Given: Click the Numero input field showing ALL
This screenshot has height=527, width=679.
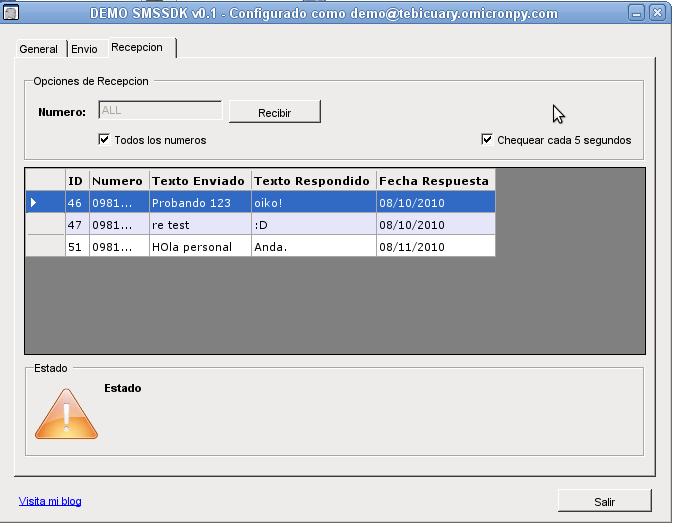Looking at the screenshot, I should pyautogui.click(x=160, y=110).
